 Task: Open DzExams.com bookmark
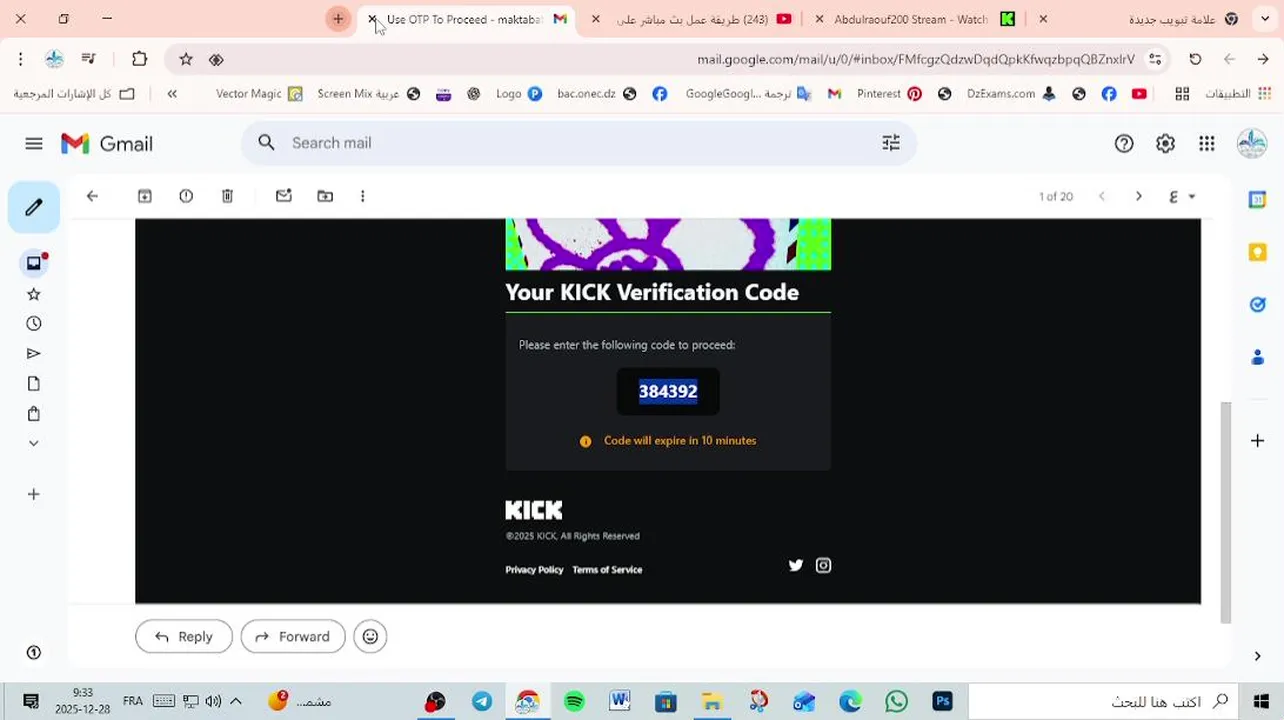1011,94
